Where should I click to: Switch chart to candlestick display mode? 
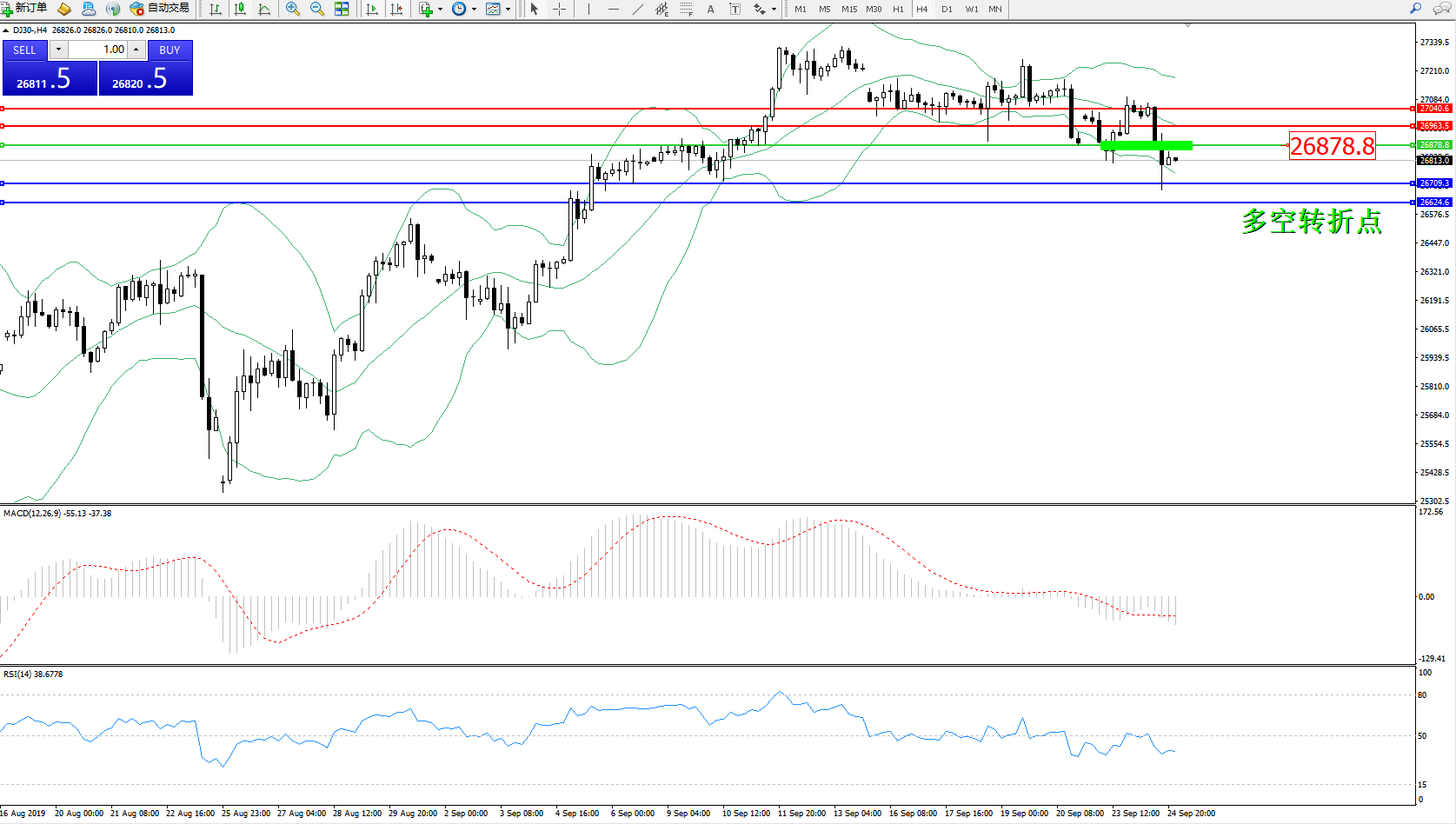(240, 9)
